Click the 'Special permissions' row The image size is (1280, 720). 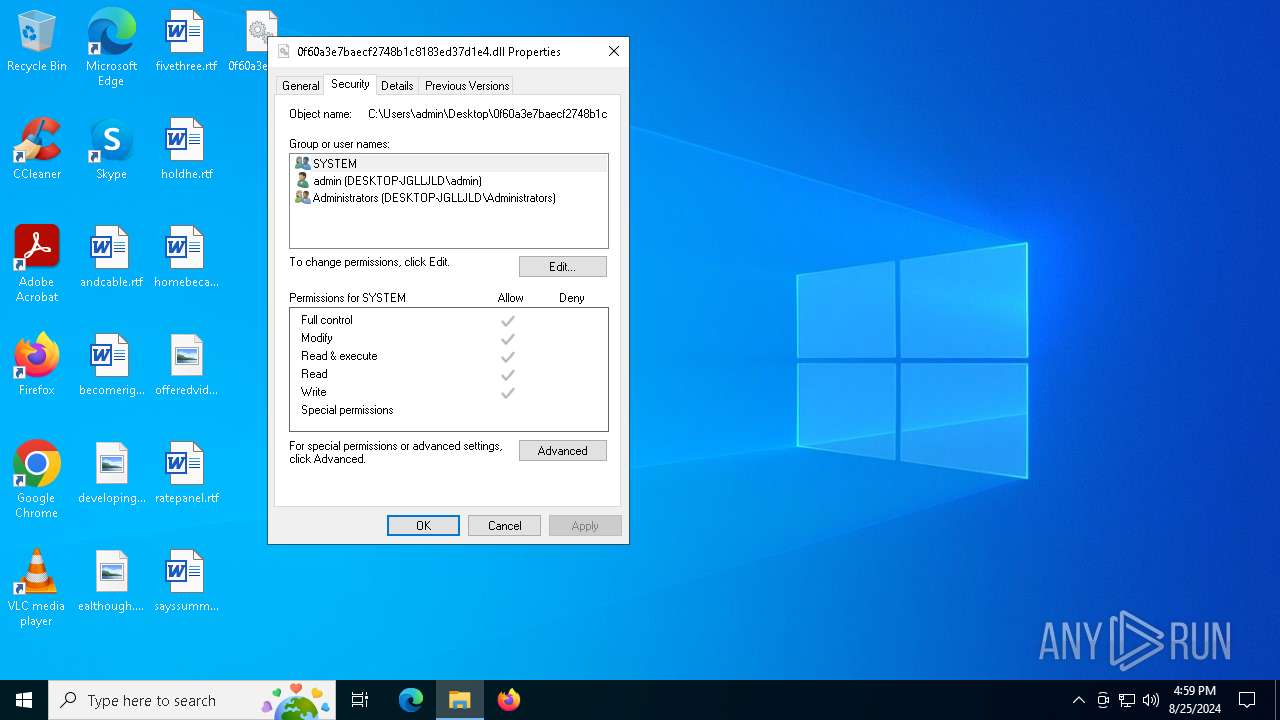448,410
